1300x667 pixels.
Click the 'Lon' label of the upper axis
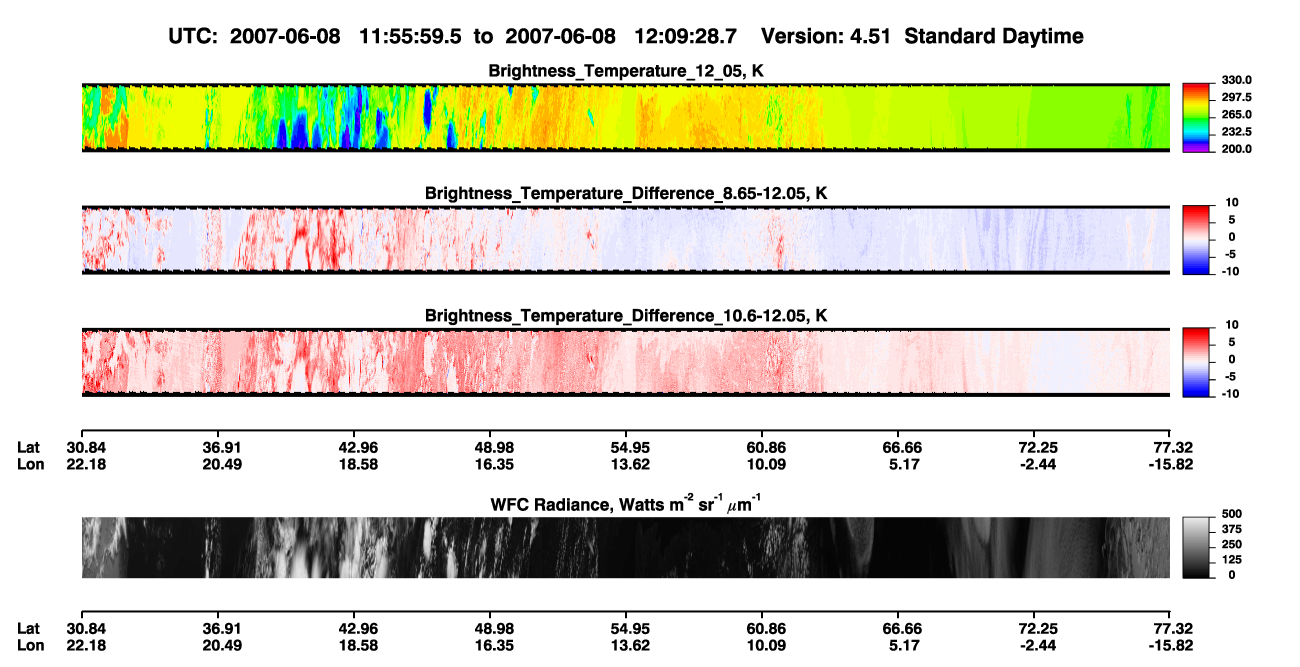(x=29, y=464)
